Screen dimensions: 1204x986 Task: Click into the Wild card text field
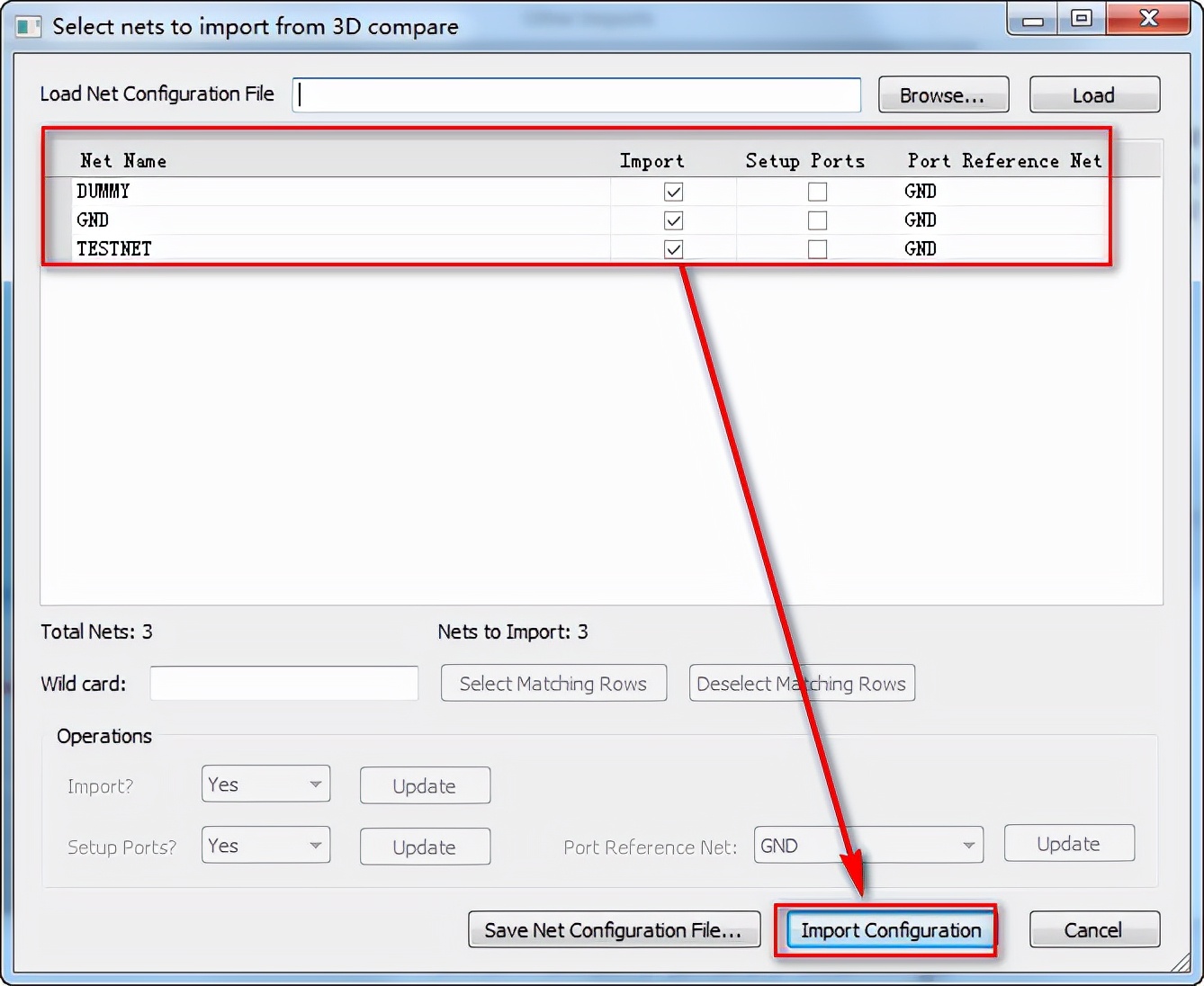pyautogui.click(x=284, y=683)
